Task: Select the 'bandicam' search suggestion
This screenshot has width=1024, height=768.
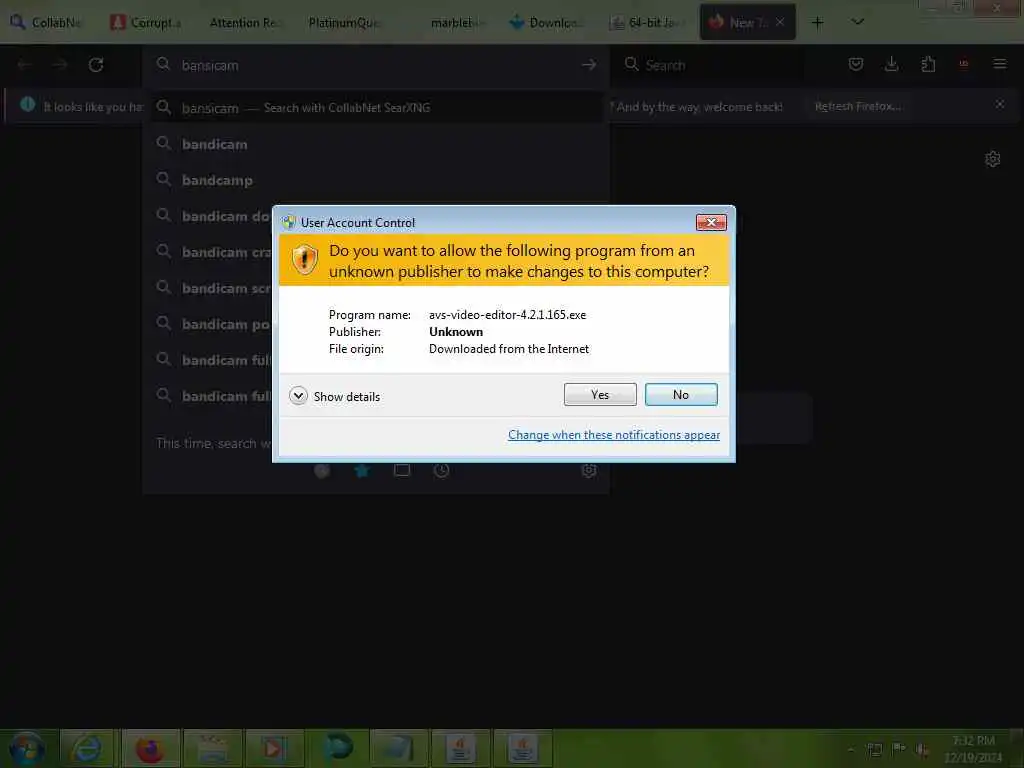Action: [376, 144]
